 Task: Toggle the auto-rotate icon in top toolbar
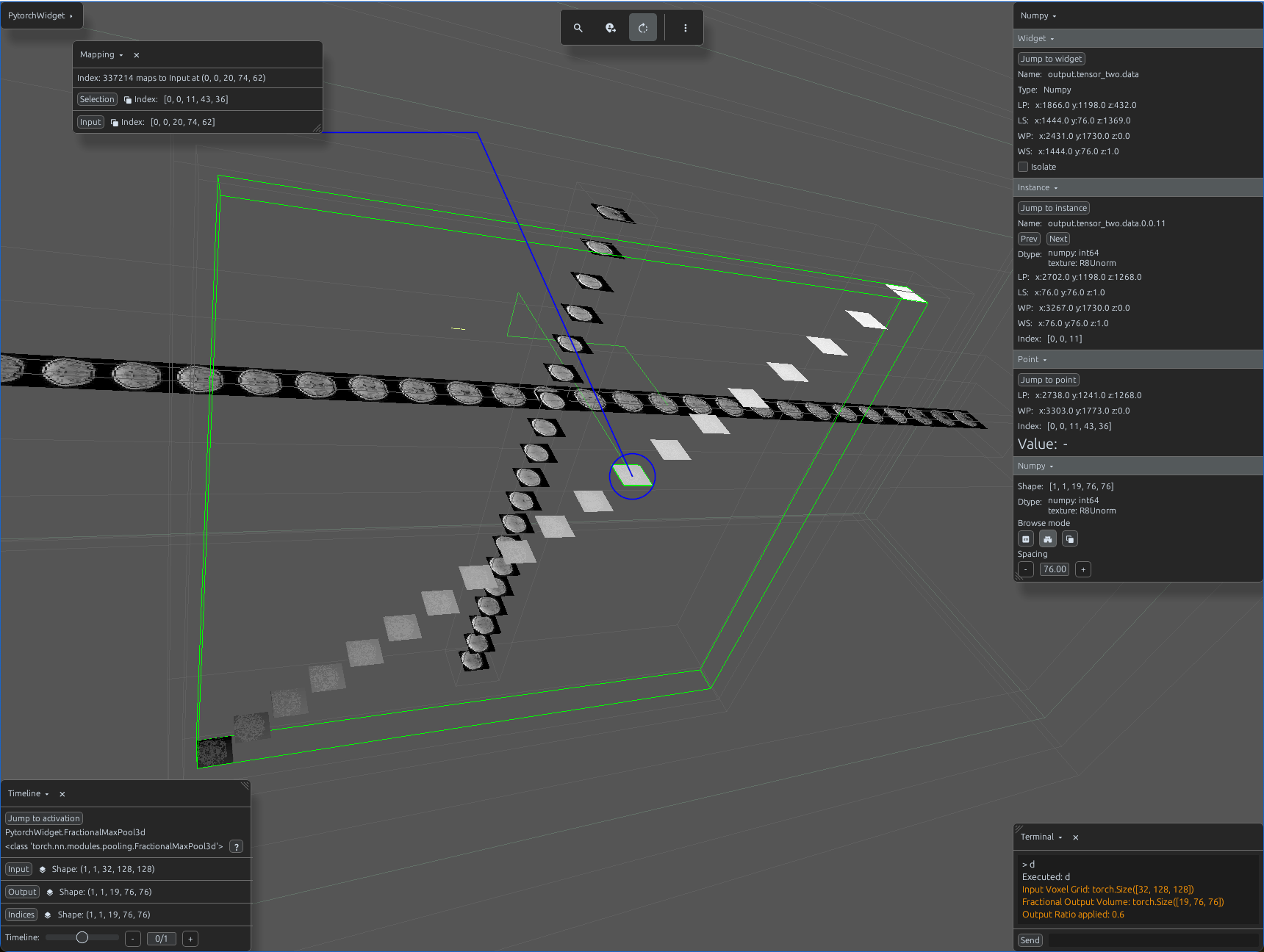[x=643, y=28]
